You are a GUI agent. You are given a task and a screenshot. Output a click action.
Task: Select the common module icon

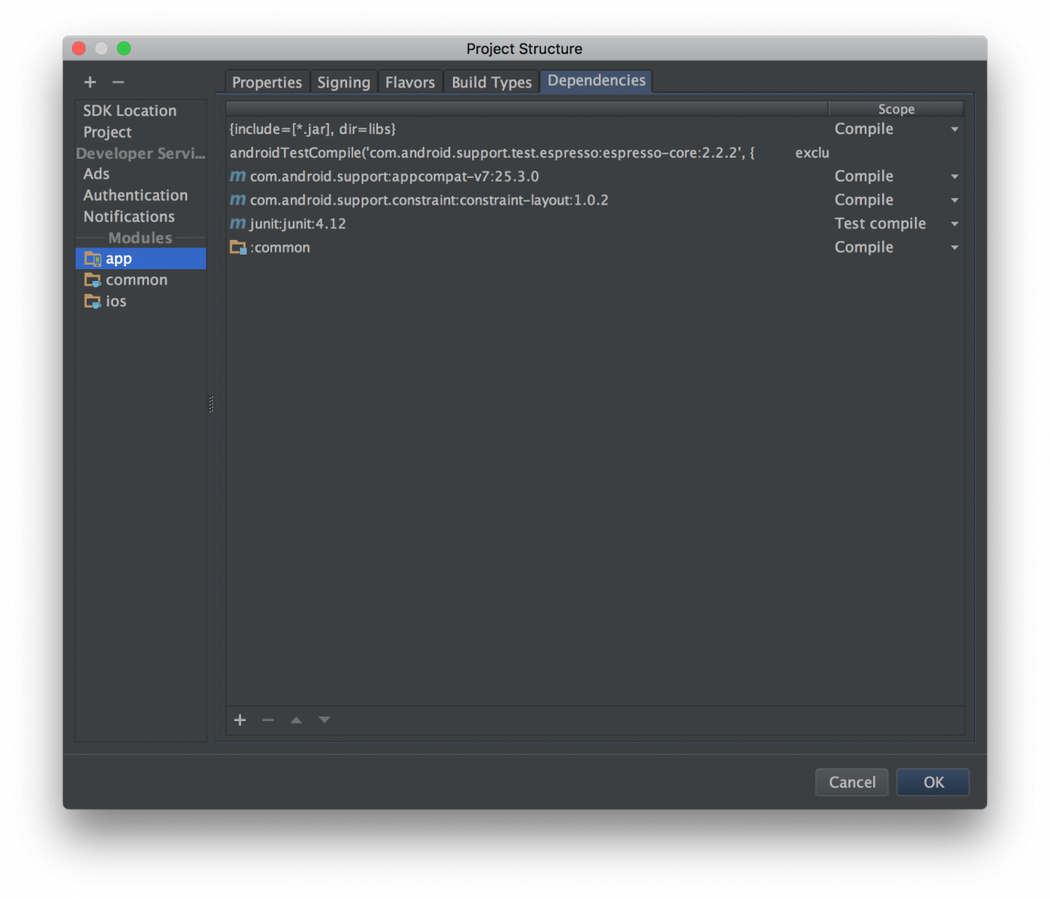point(92,280)
